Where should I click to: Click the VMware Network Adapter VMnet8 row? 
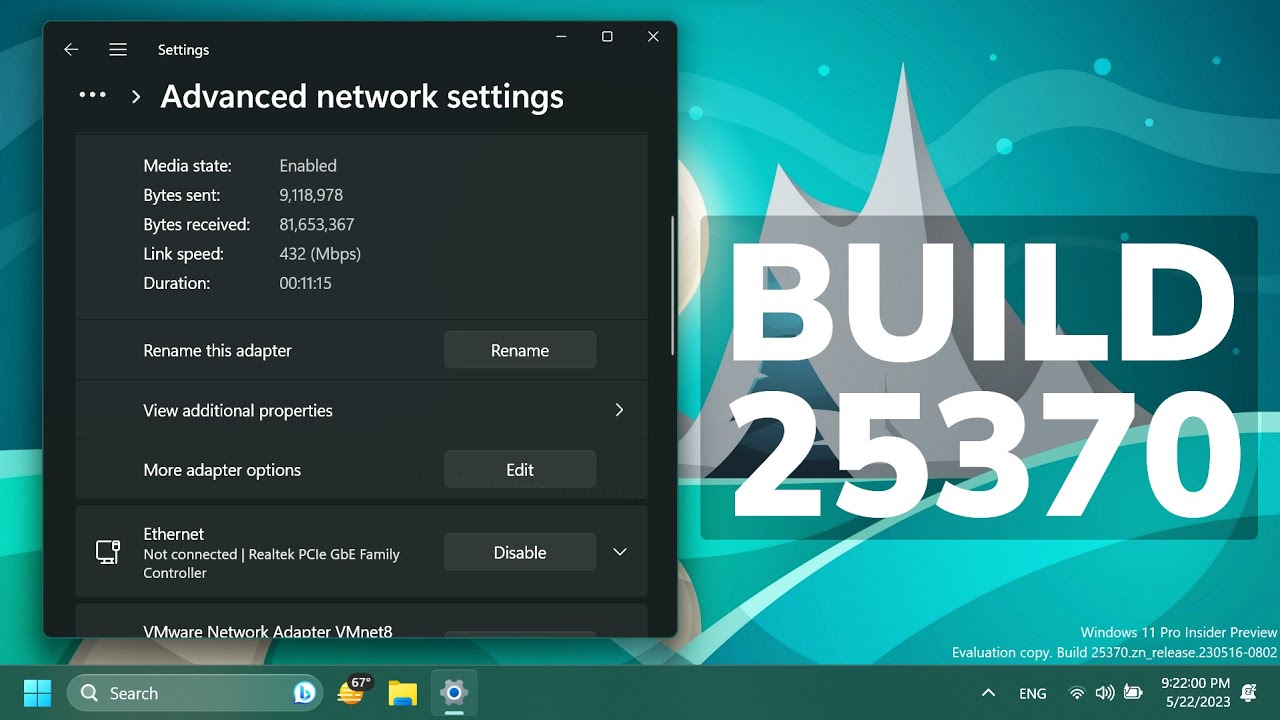[x=361, y=620]
